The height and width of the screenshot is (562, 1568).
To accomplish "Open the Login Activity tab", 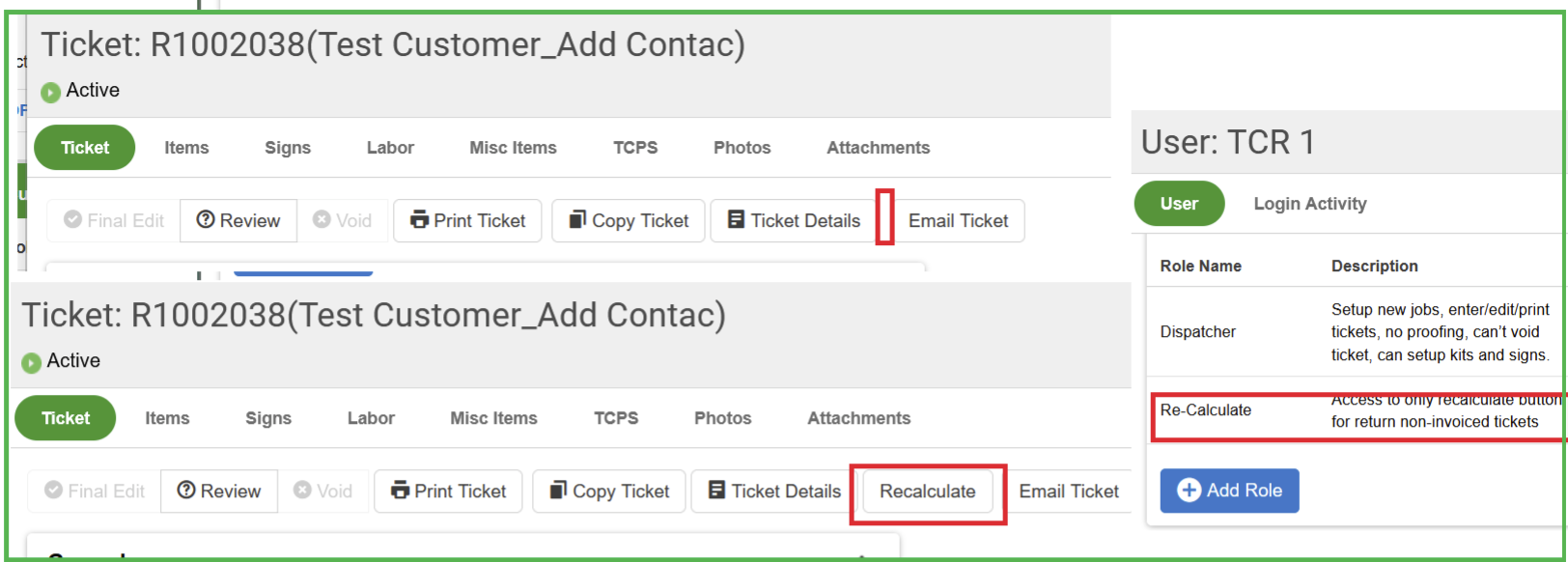I will tap(1309, 204).
